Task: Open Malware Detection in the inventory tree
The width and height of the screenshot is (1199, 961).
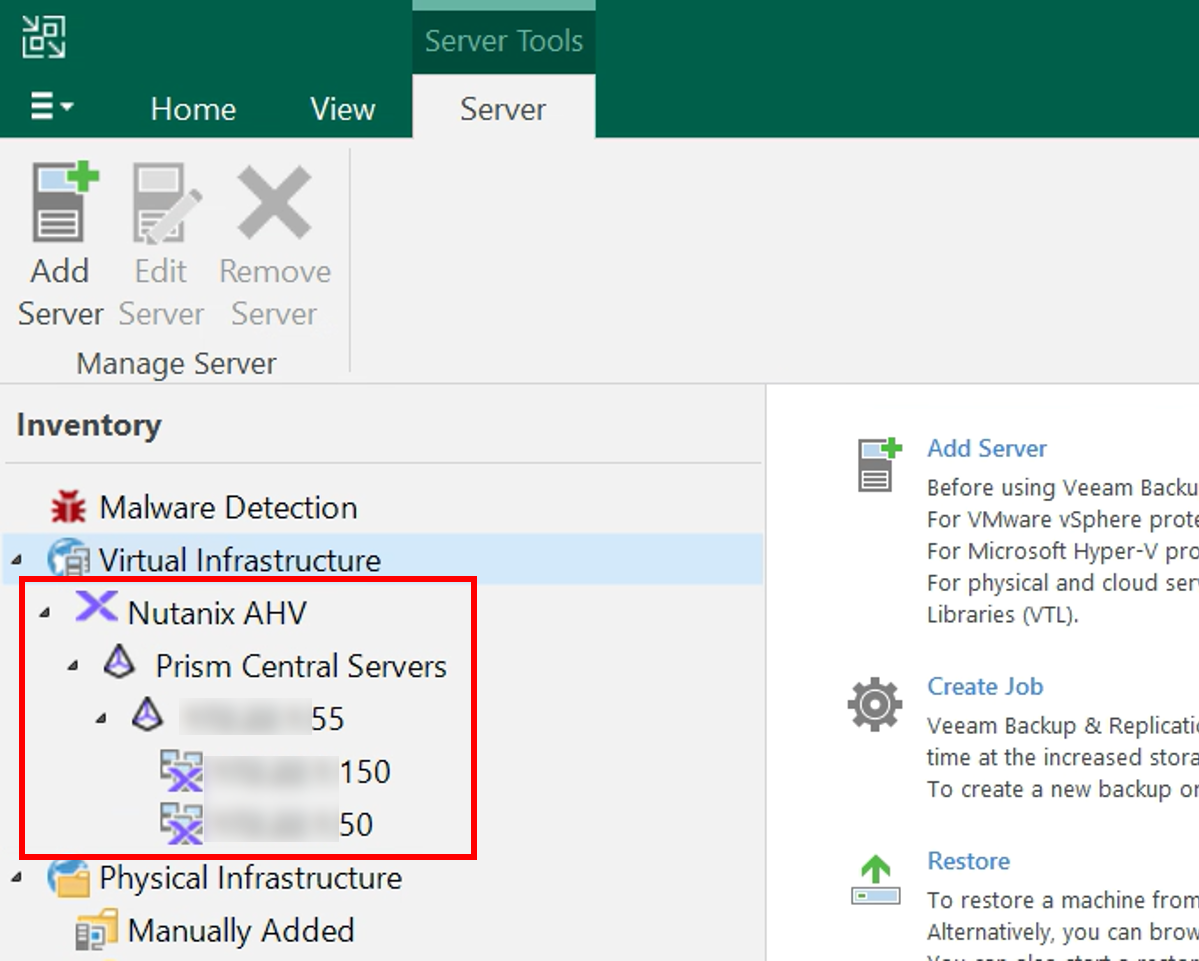Action: tap(228, 508)
